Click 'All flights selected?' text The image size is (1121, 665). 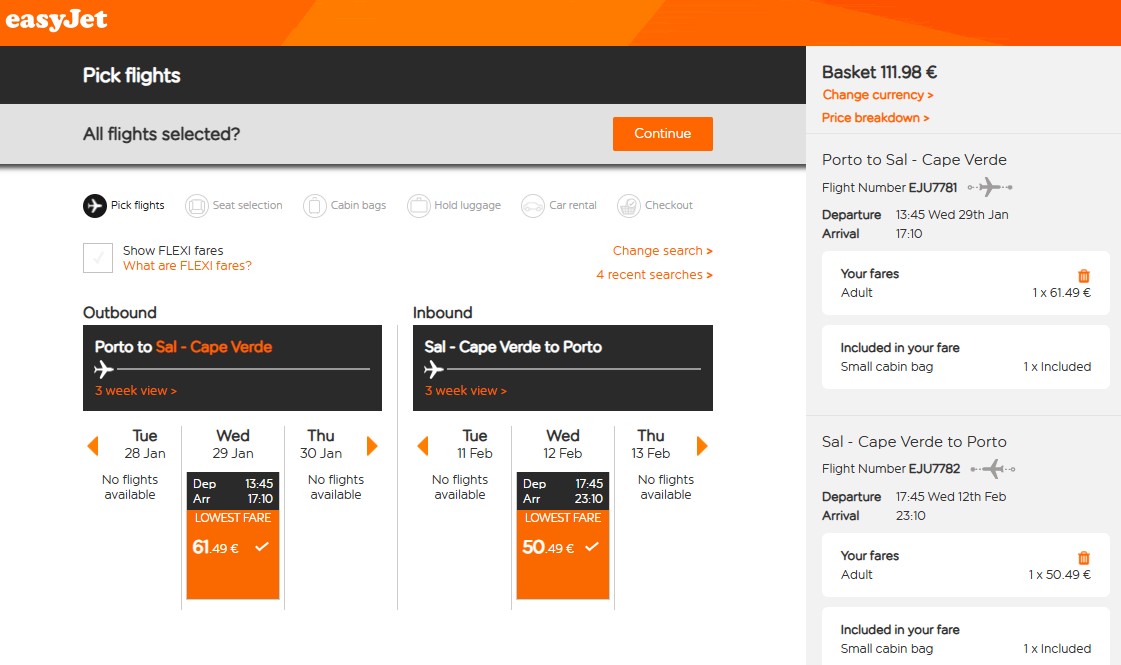pos(162,134)
